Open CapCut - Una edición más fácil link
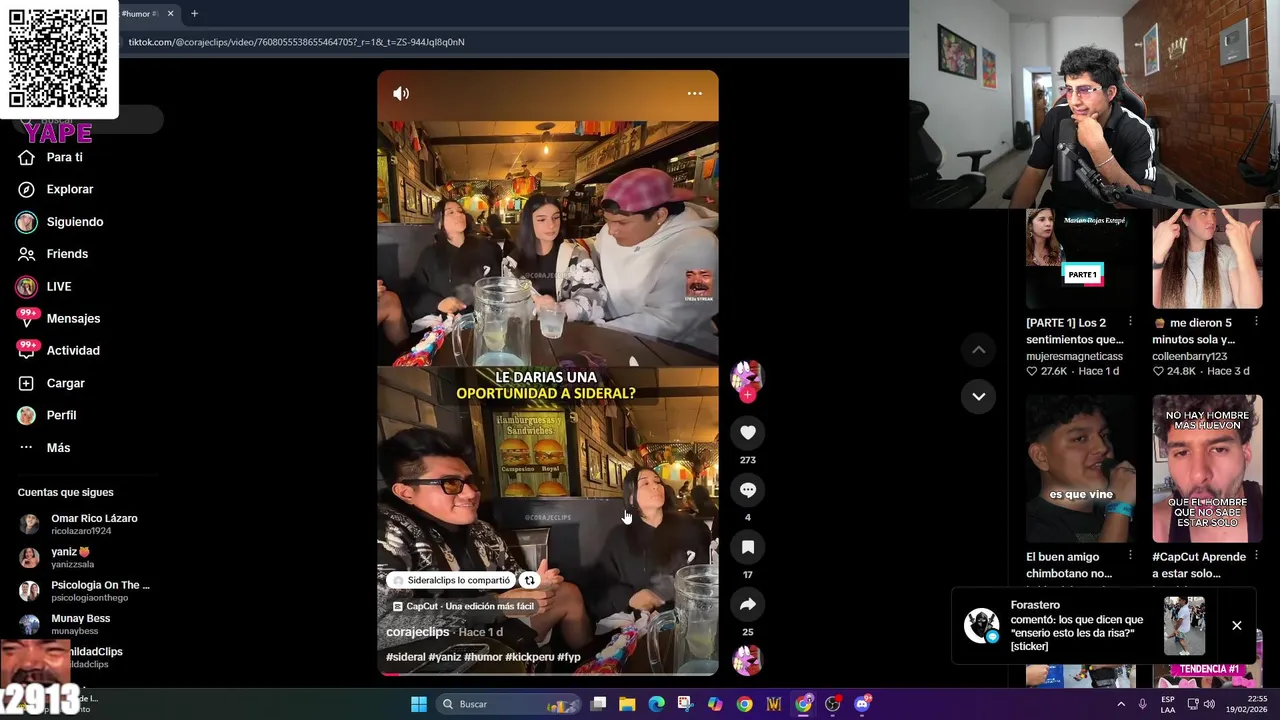This screenshot has width=1280, height=720. click(x=463, y=606)
